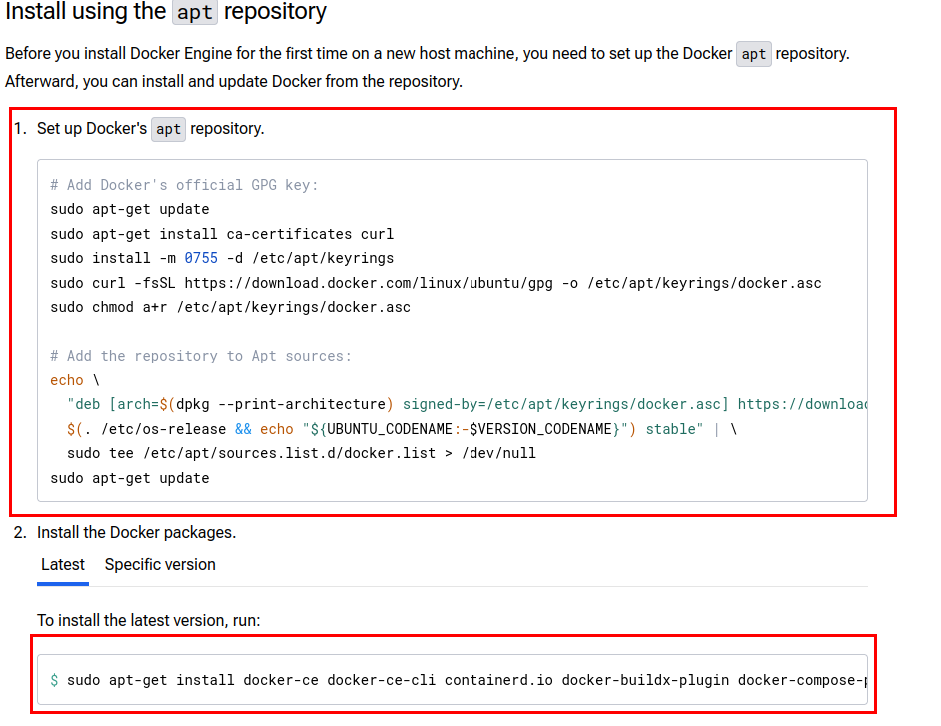Viewport: 941px width, 726px height.
Task: Click the 'sudo apt-get install docker-ce' command block
Action: pos(460,681)
